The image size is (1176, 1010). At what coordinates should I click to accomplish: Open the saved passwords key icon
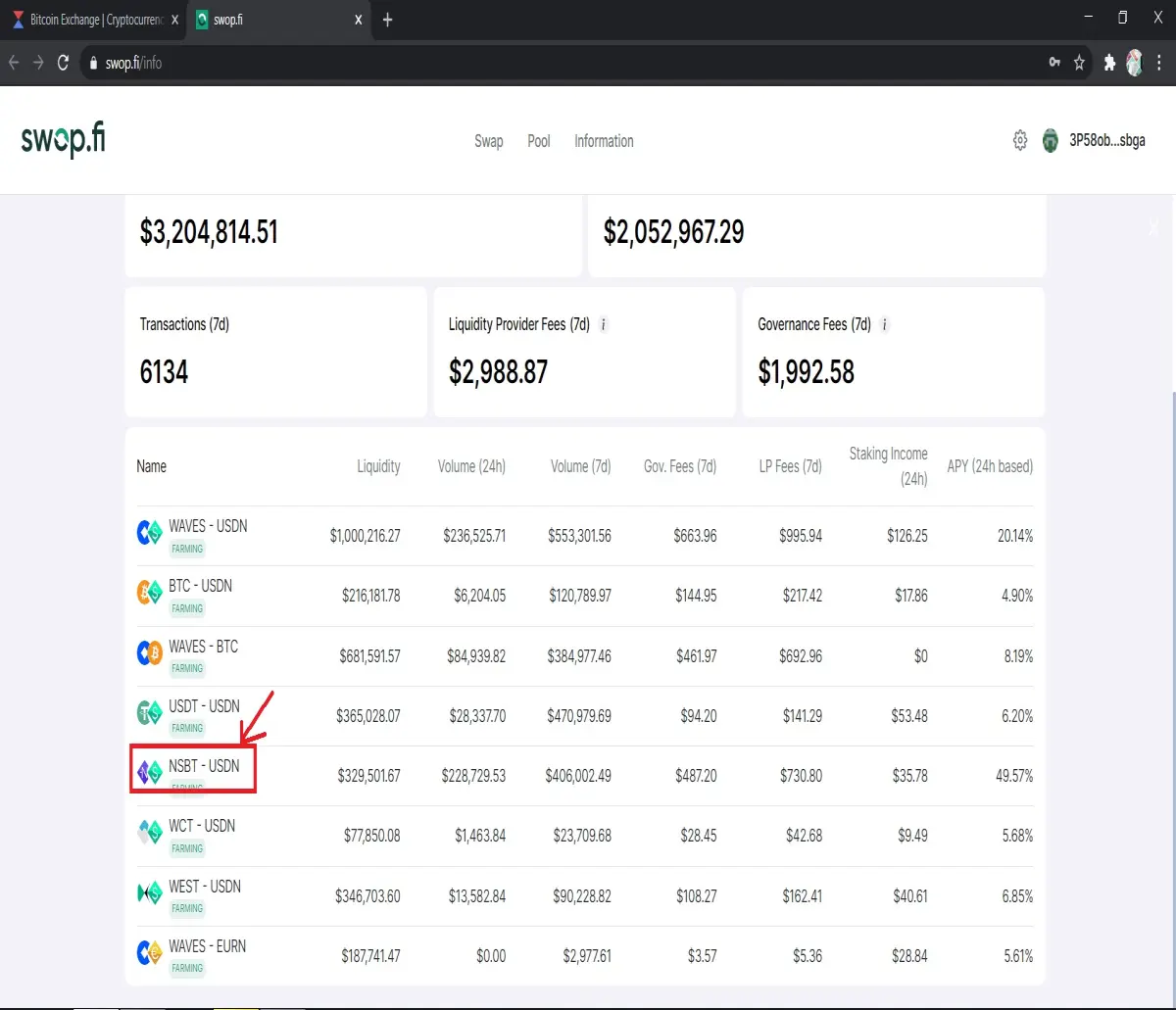point(1054,63)
